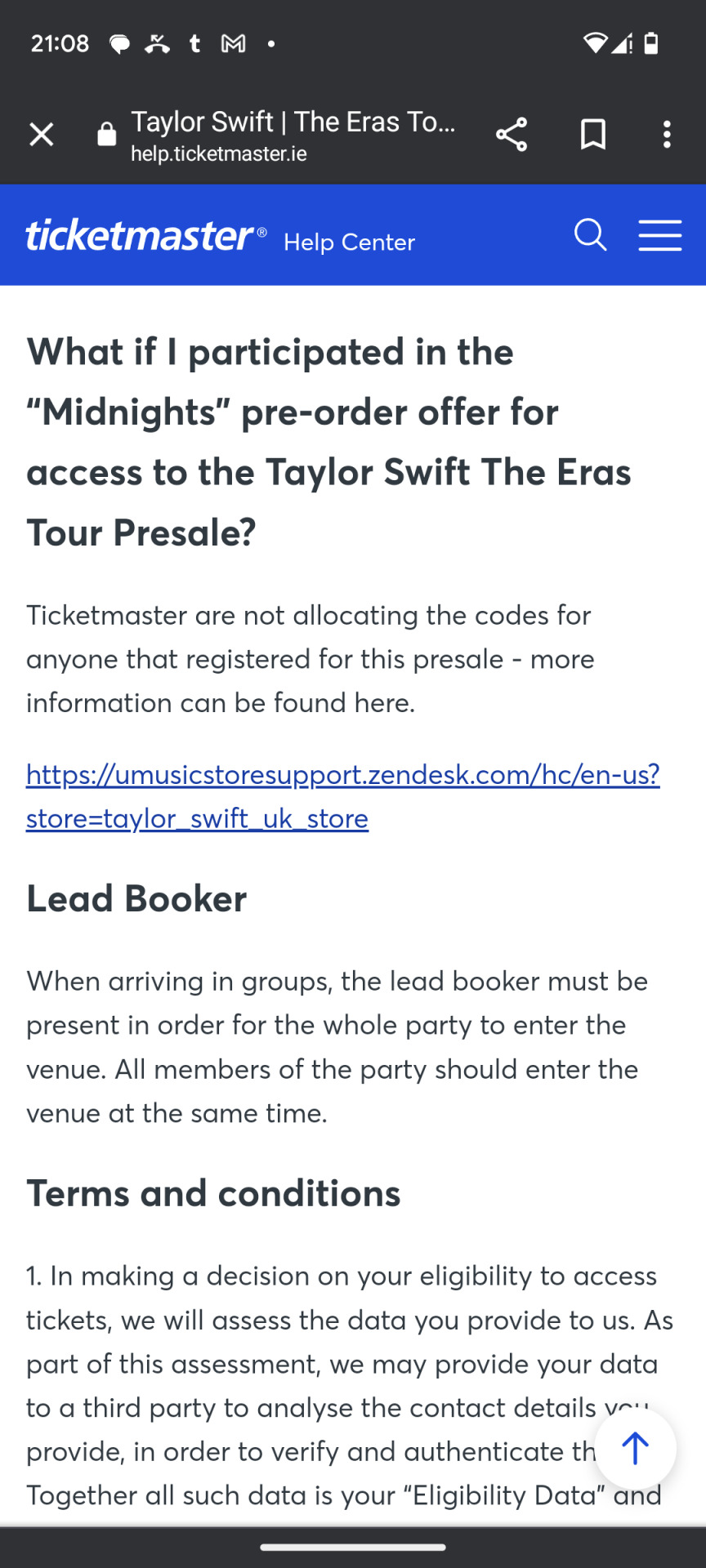Screen dimensions: 706x1568
Task: Tap the scroll-to-top arrow button
Action: [x=635, y=1448]
